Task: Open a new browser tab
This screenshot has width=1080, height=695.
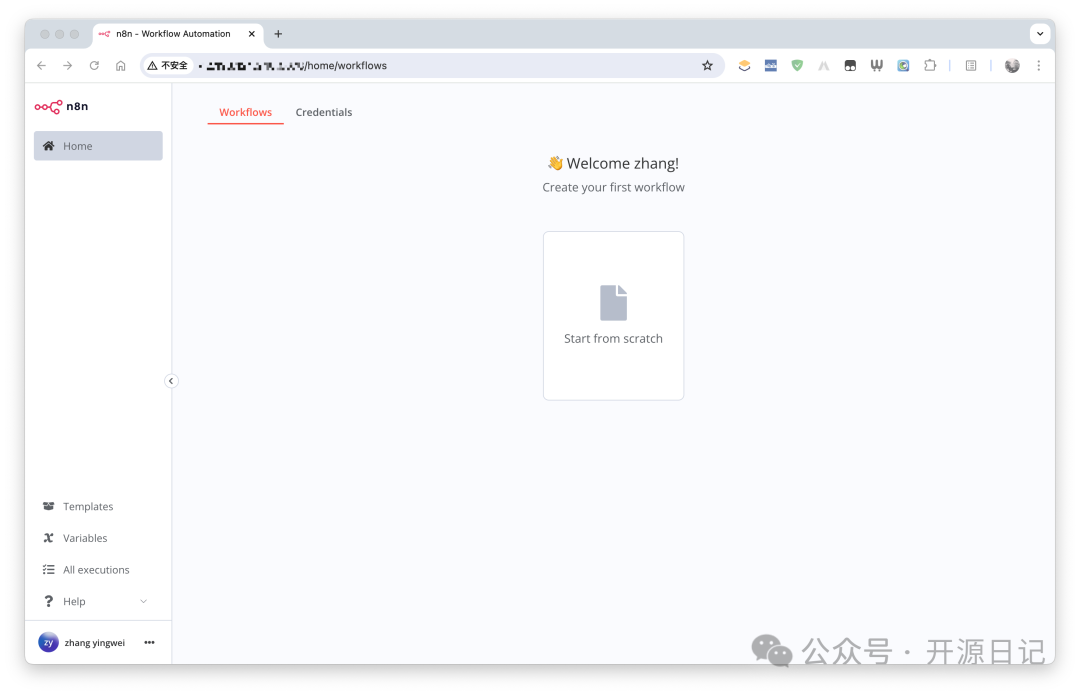Action: click(278, 34)
